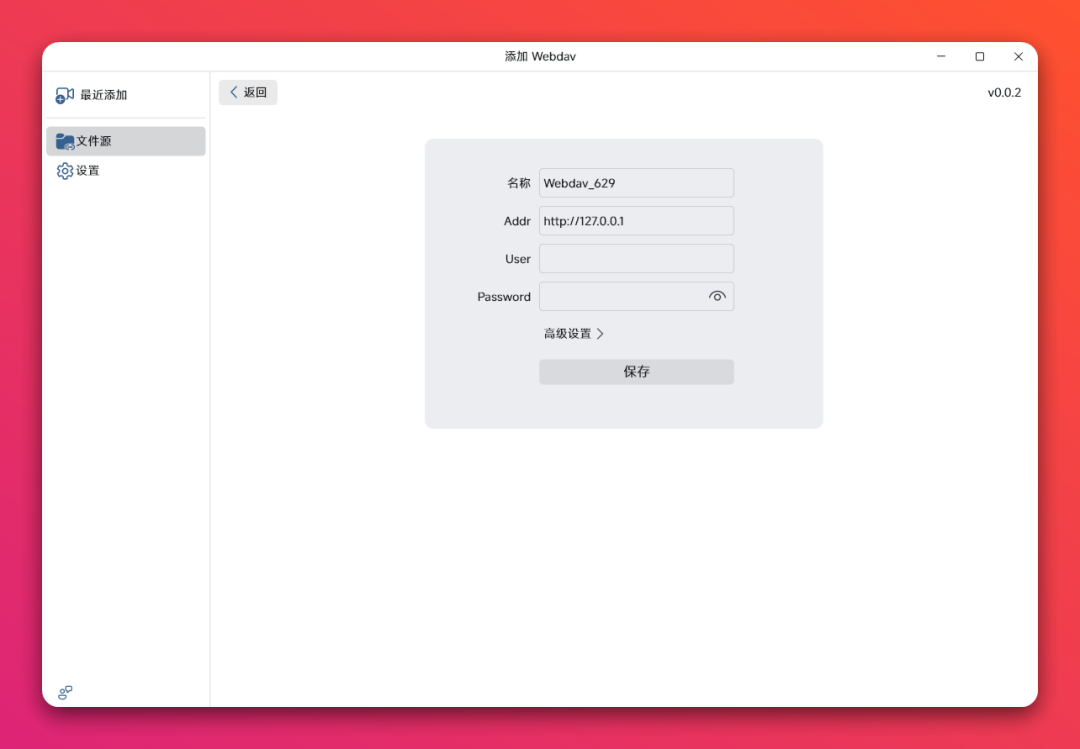
Task: Toggle password visibility with the eye icon
Action: tap(717, 296)
